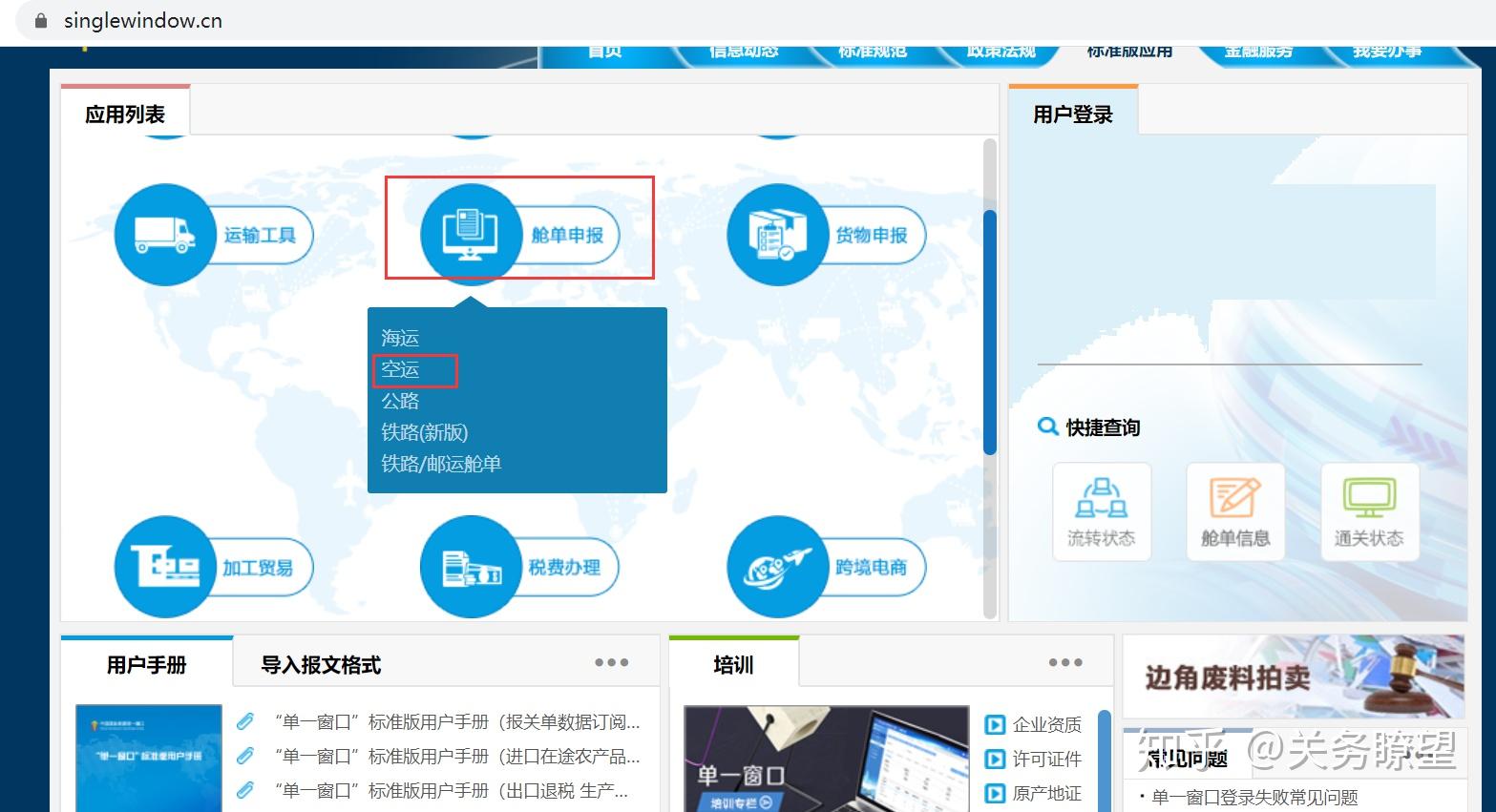Click the 通关状态 quick query icon
This screenshot has width=1496, height=812.
(1368, 506)
